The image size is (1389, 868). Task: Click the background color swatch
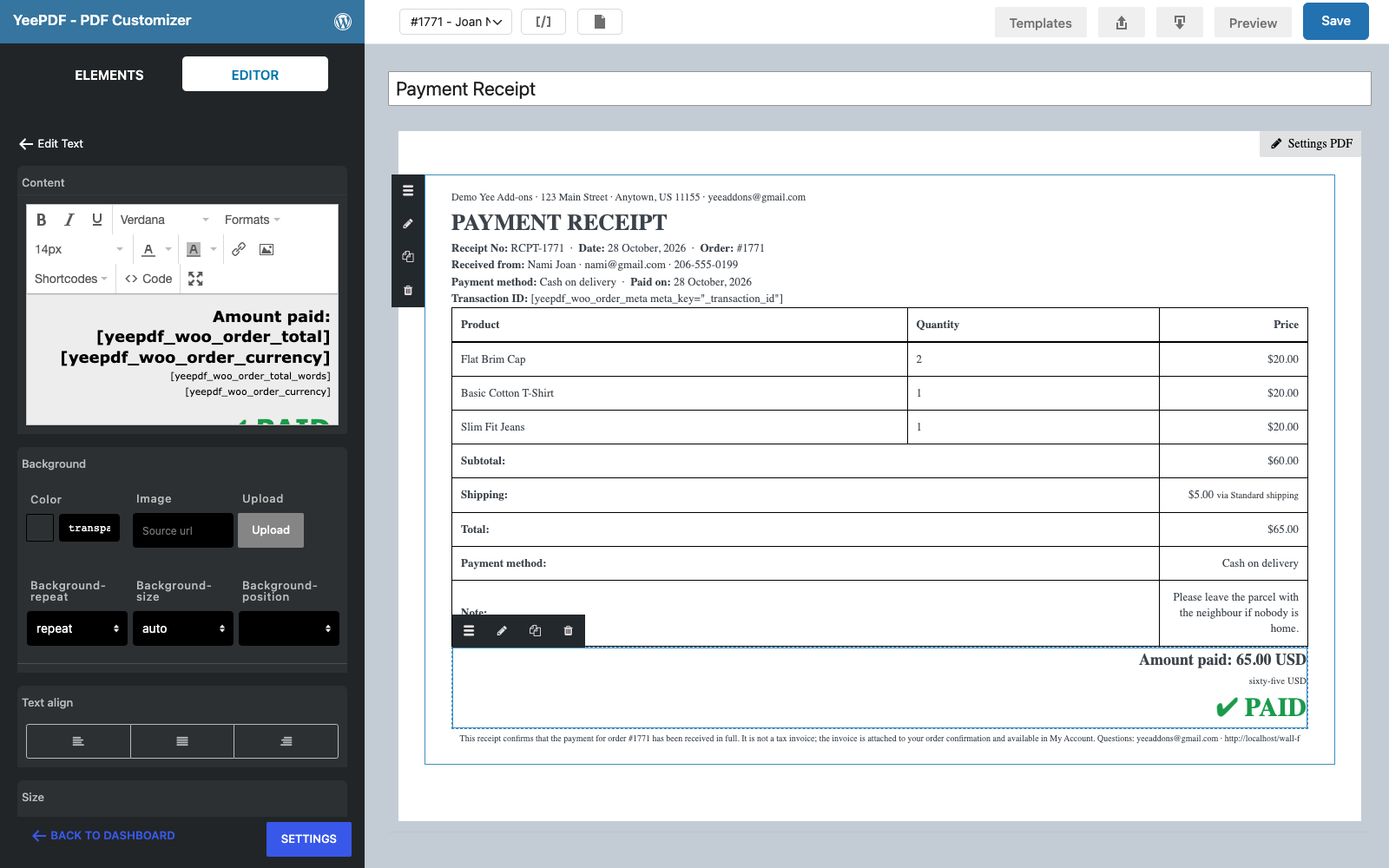[40, 528]
